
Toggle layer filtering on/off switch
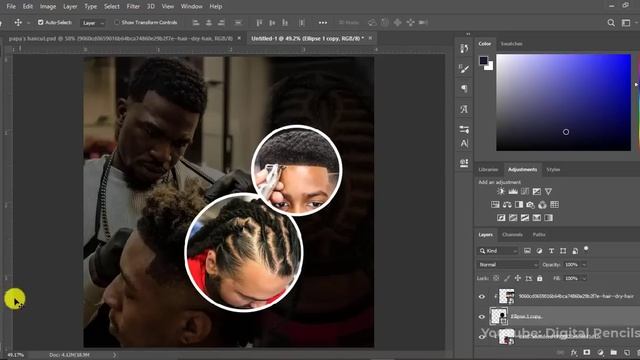click(587, 249)
